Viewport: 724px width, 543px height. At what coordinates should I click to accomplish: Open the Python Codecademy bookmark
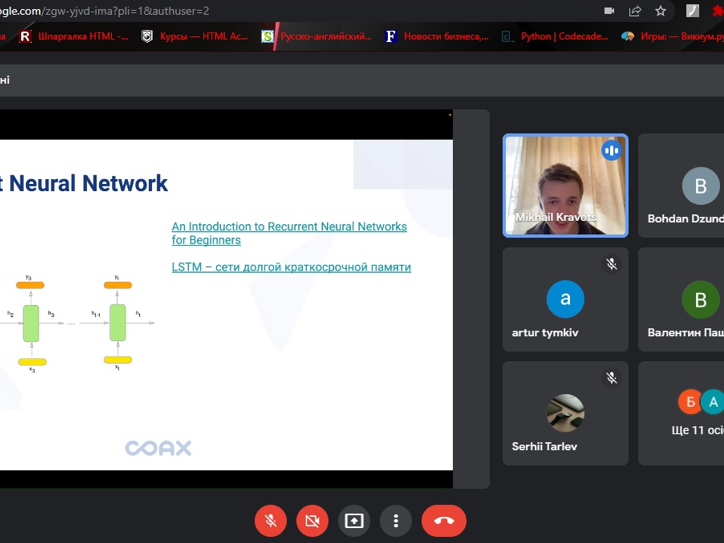[553, 36]
